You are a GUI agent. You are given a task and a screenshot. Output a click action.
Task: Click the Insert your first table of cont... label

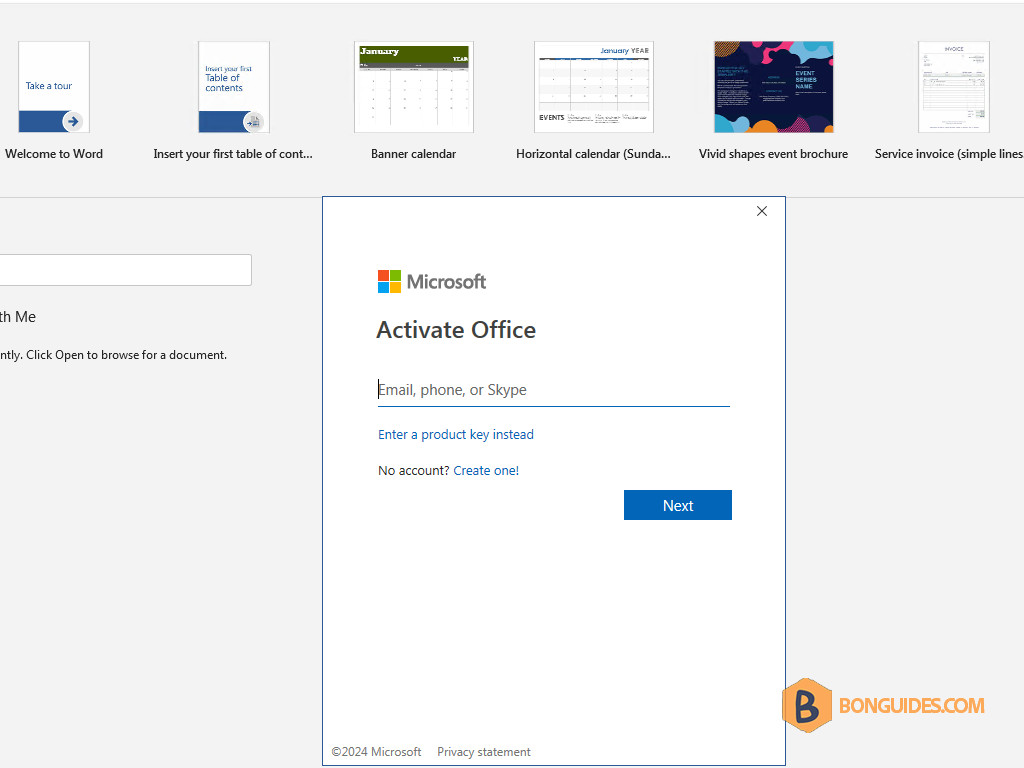233,154
